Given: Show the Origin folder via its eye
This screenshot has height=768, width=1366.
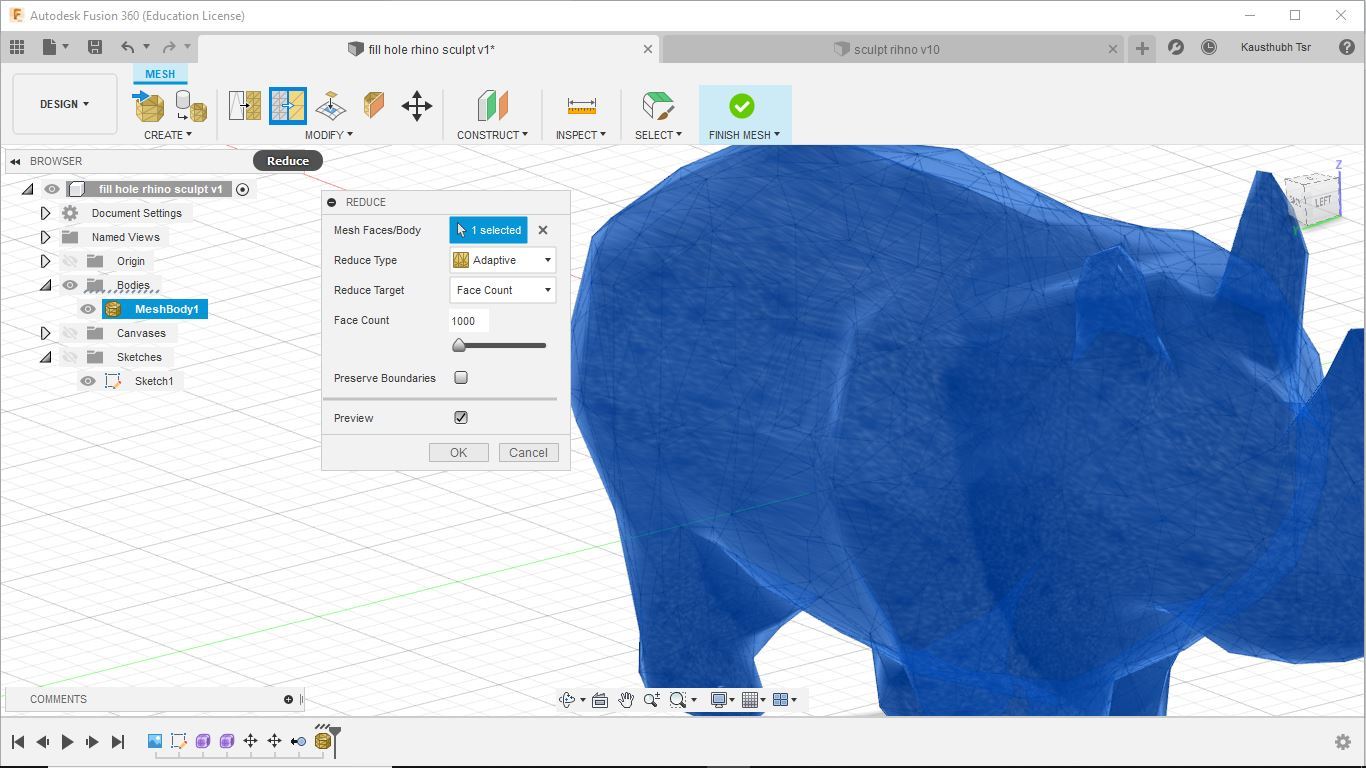Looking at the screenshot, I should click(70, 261).
